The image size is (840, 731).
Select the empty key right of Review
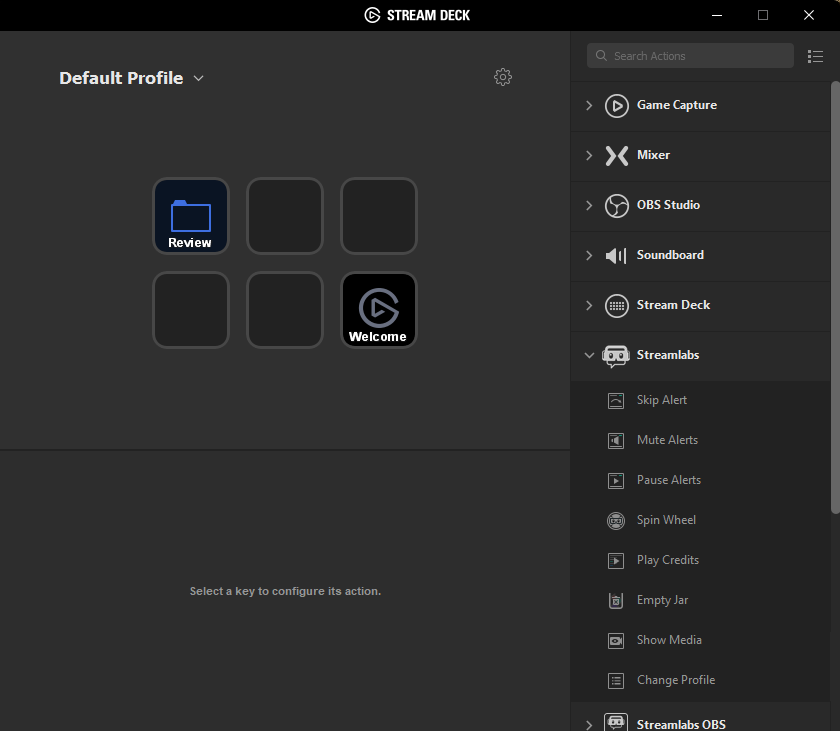pos(285,216)
